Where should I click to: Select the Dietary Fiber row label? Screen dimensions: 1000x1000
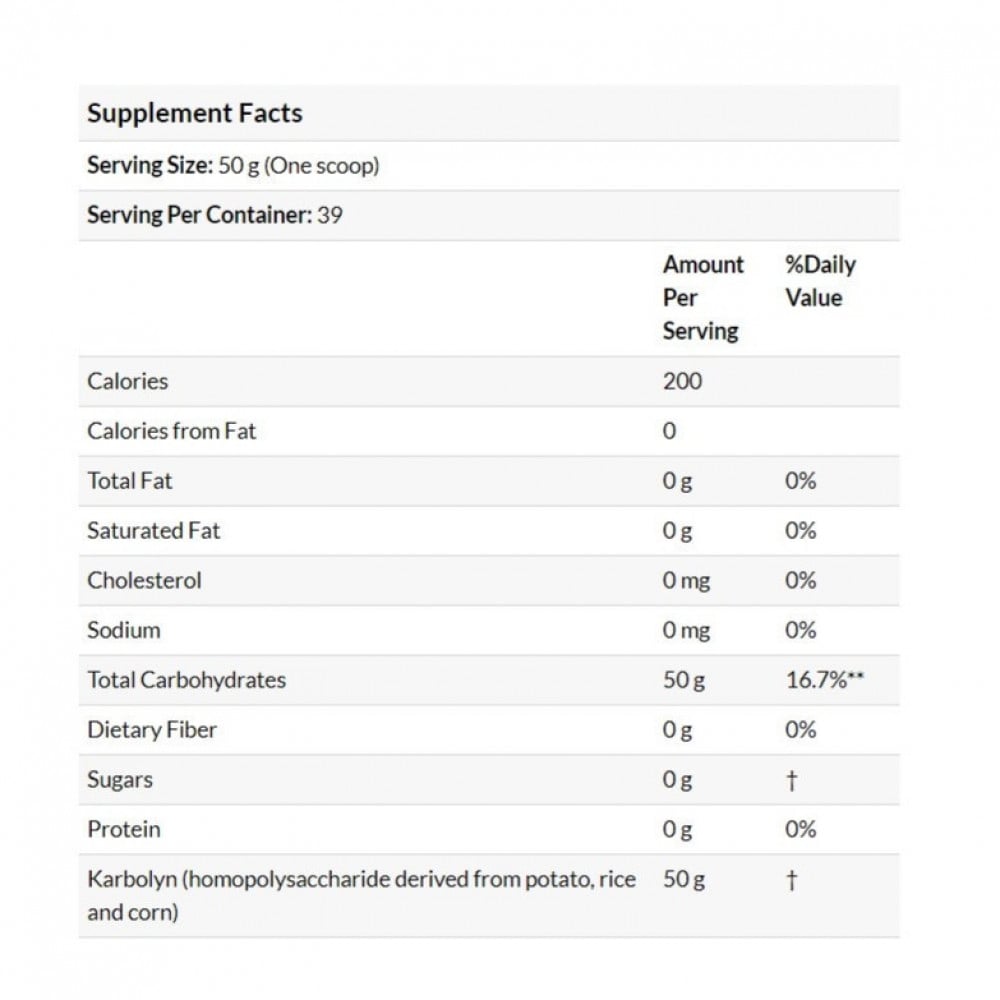click(x=151, y=730)
